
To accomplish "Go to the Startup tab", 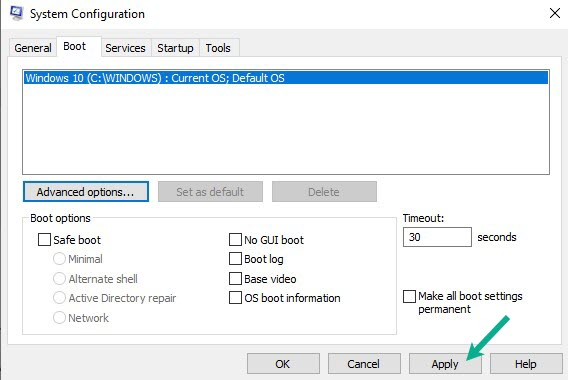I will click(x=175, y=48).
